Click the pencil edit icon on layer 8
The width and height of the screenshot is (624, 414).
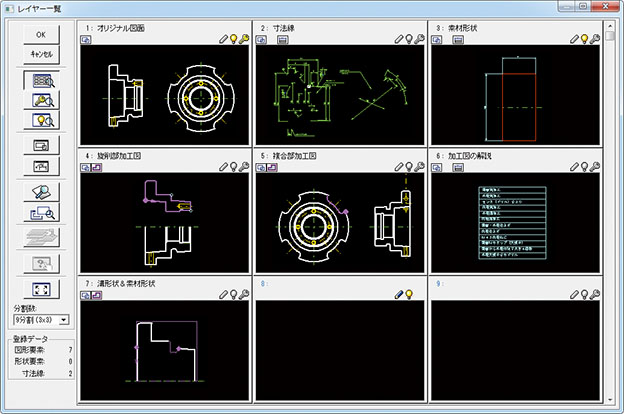(399, 296)
